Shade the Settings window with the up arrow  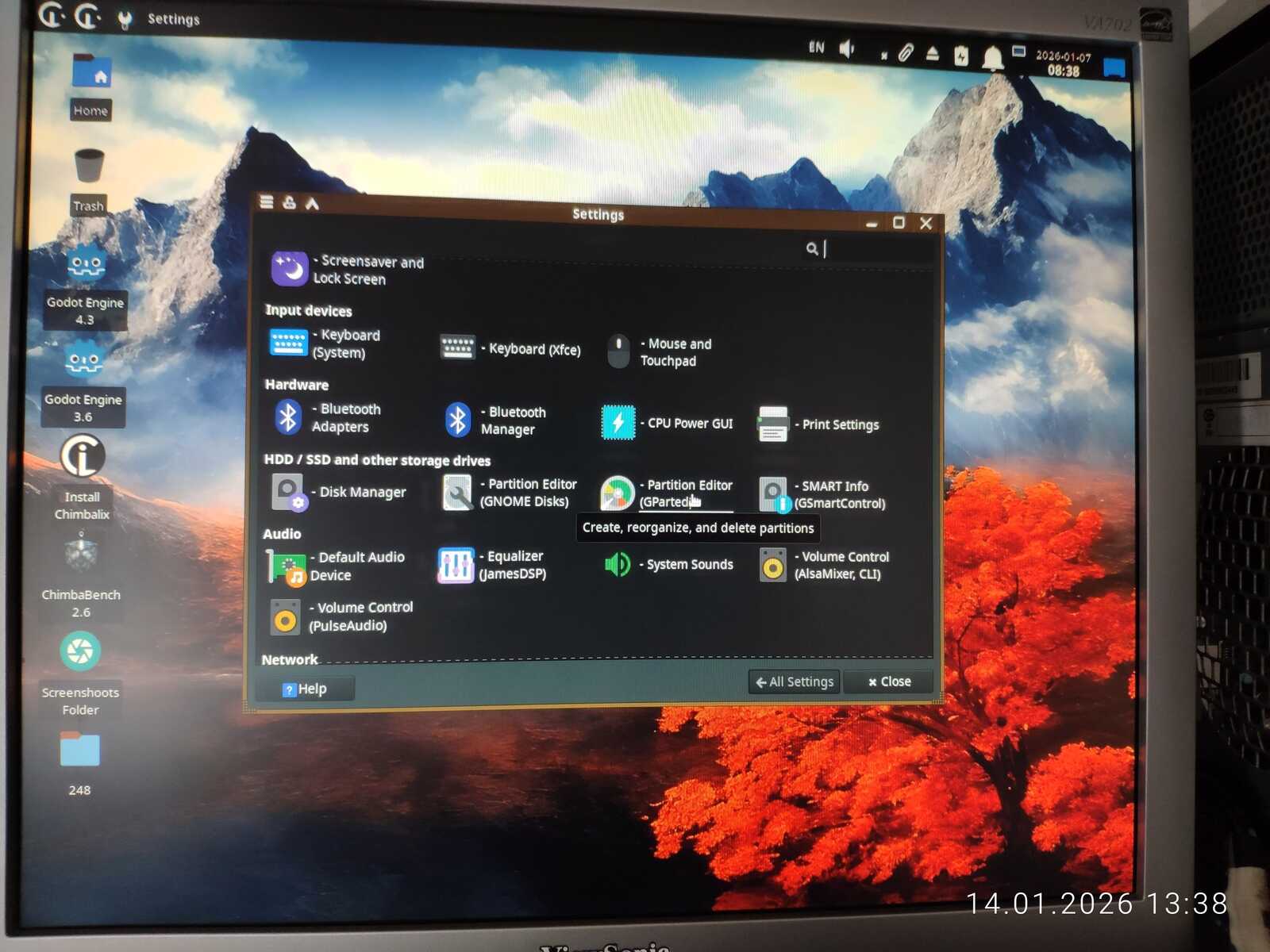(312, 204)
